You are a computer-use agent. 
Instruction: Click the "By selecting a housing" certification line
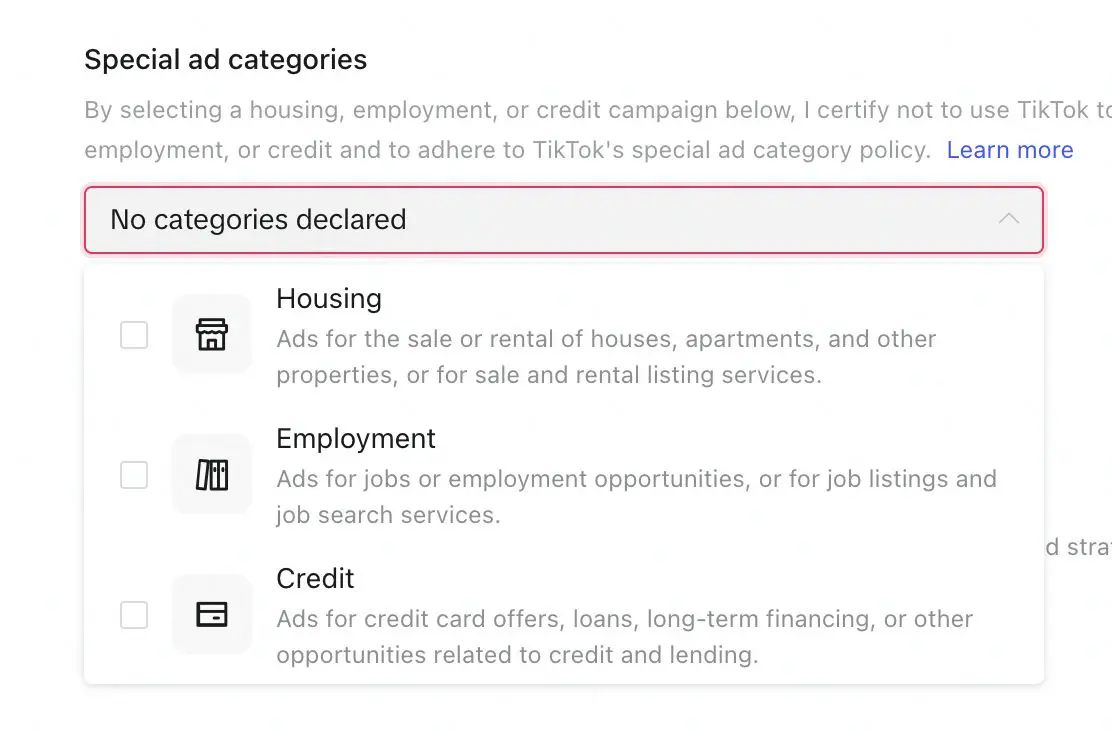[x=598, y=110]
